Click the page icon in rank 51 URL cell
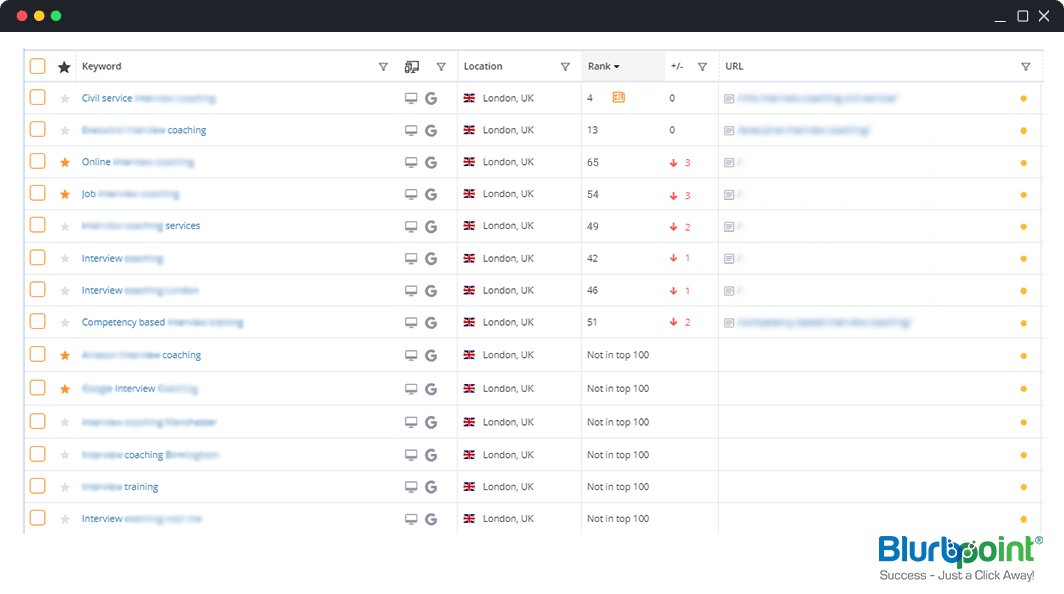 point(729,323)
